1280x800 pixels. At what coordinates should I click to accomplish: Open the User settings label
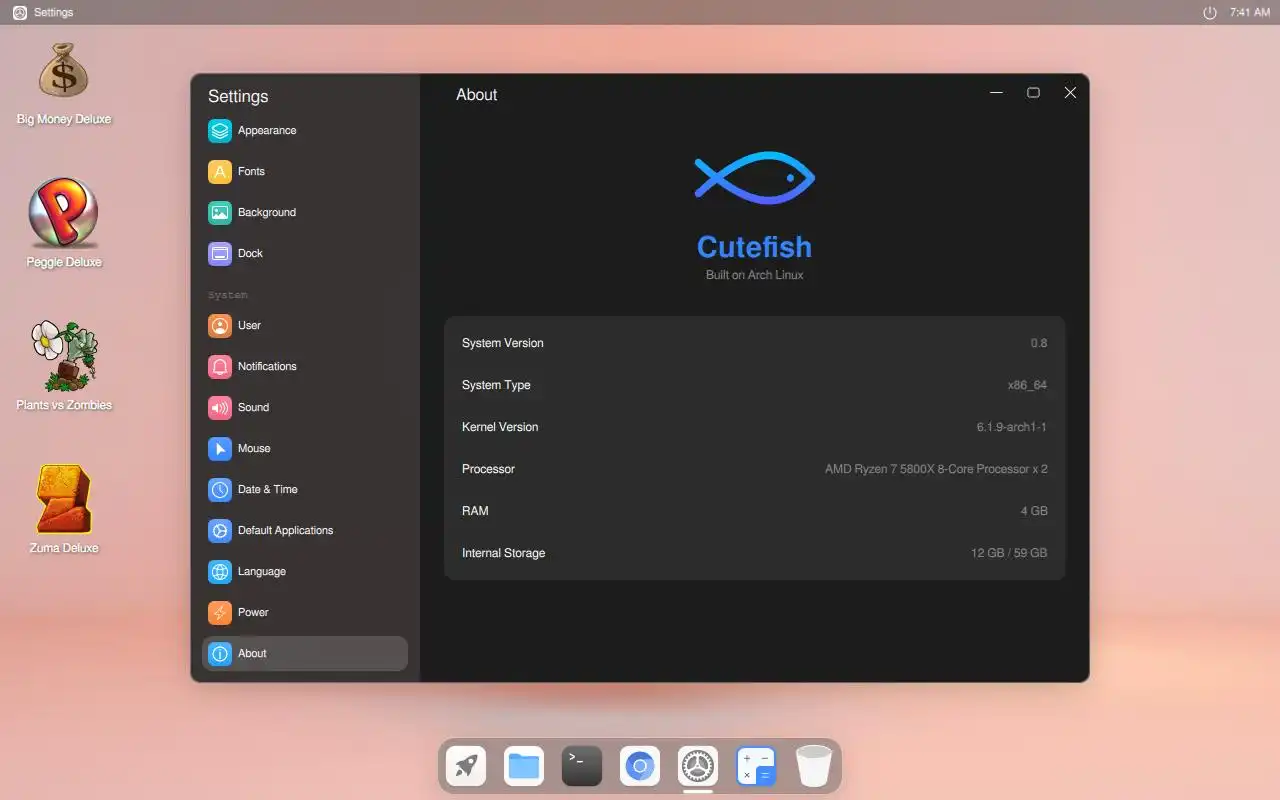pyautogui.click(x=249, y=326)
